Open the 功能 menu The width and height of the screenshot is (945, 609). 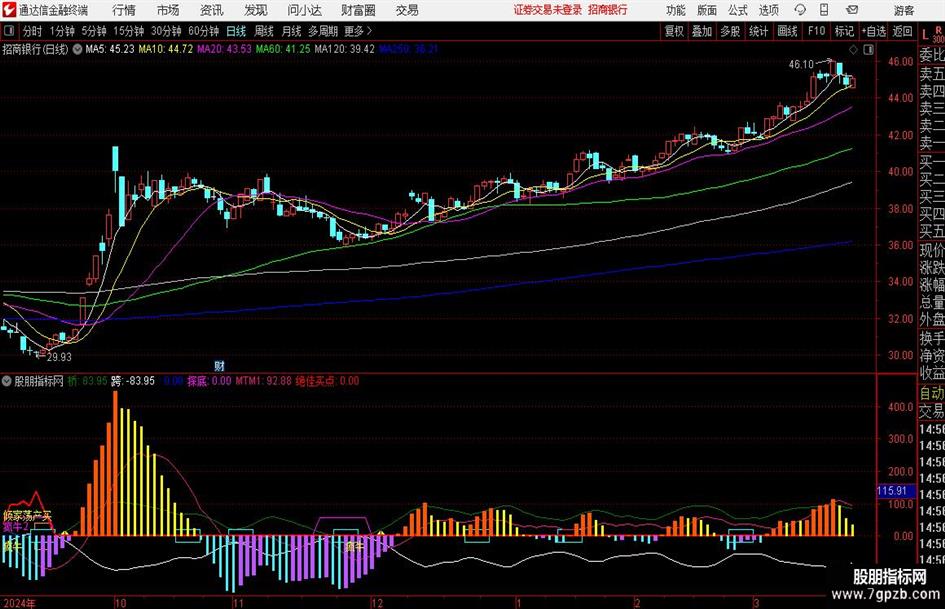coord(676,10)
